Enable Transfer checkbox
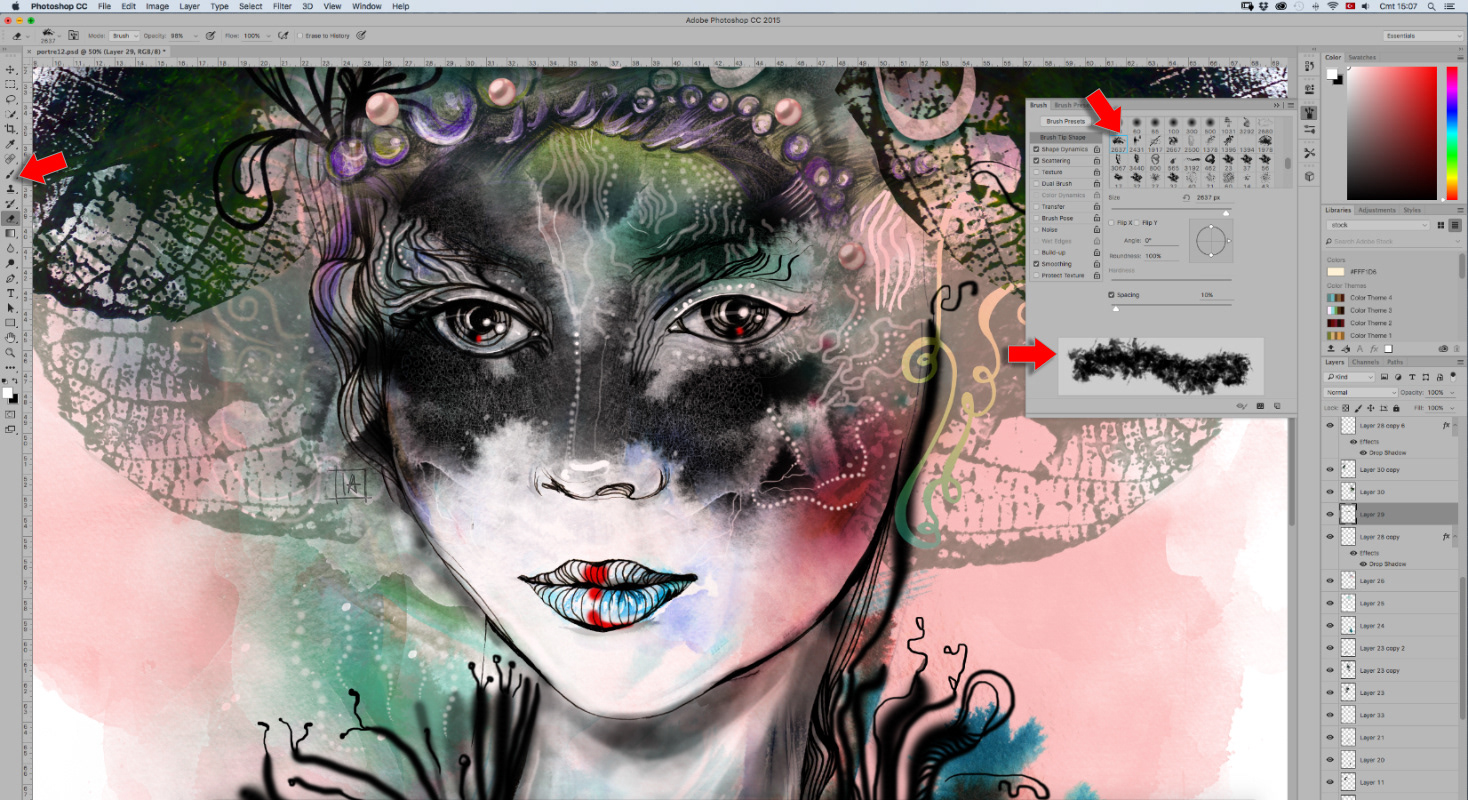1468x800 pixels. [1036, 207]
